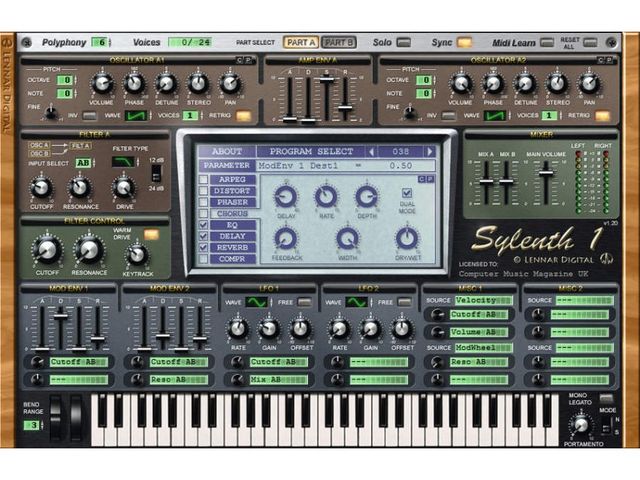Enable the Arpeg effect checkbox
This screenshot has height=480, width=640.
pyautogui.click(x=203, y=180)
